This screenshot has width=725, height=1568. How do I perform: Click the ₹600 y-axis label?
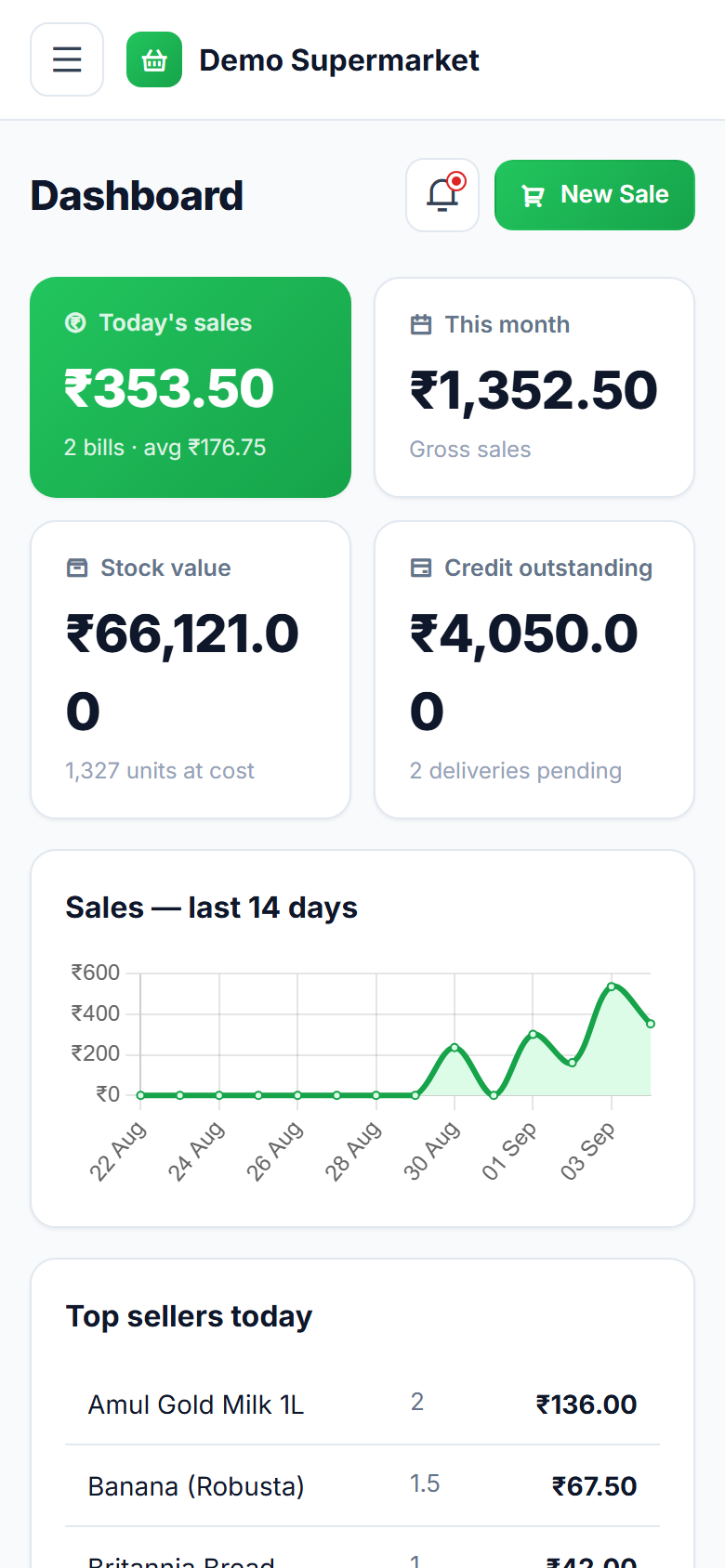96,973
